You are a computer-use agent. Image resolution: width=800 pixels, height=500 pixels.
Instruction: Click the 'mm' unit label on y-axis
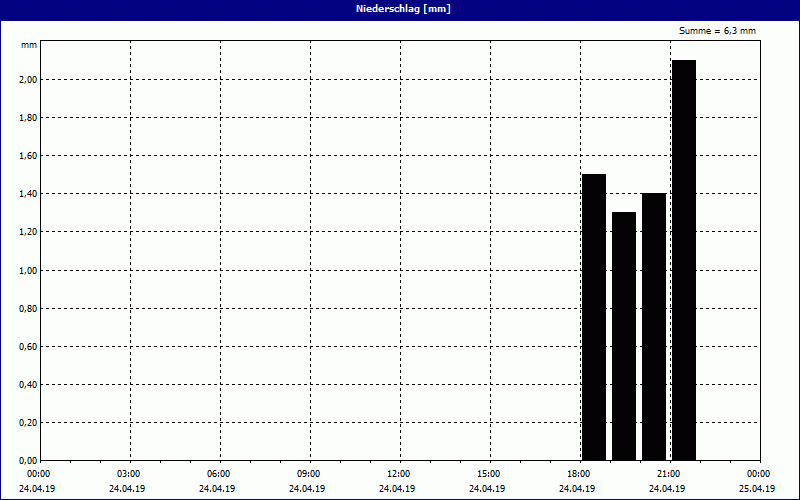(x=29, y=45)
